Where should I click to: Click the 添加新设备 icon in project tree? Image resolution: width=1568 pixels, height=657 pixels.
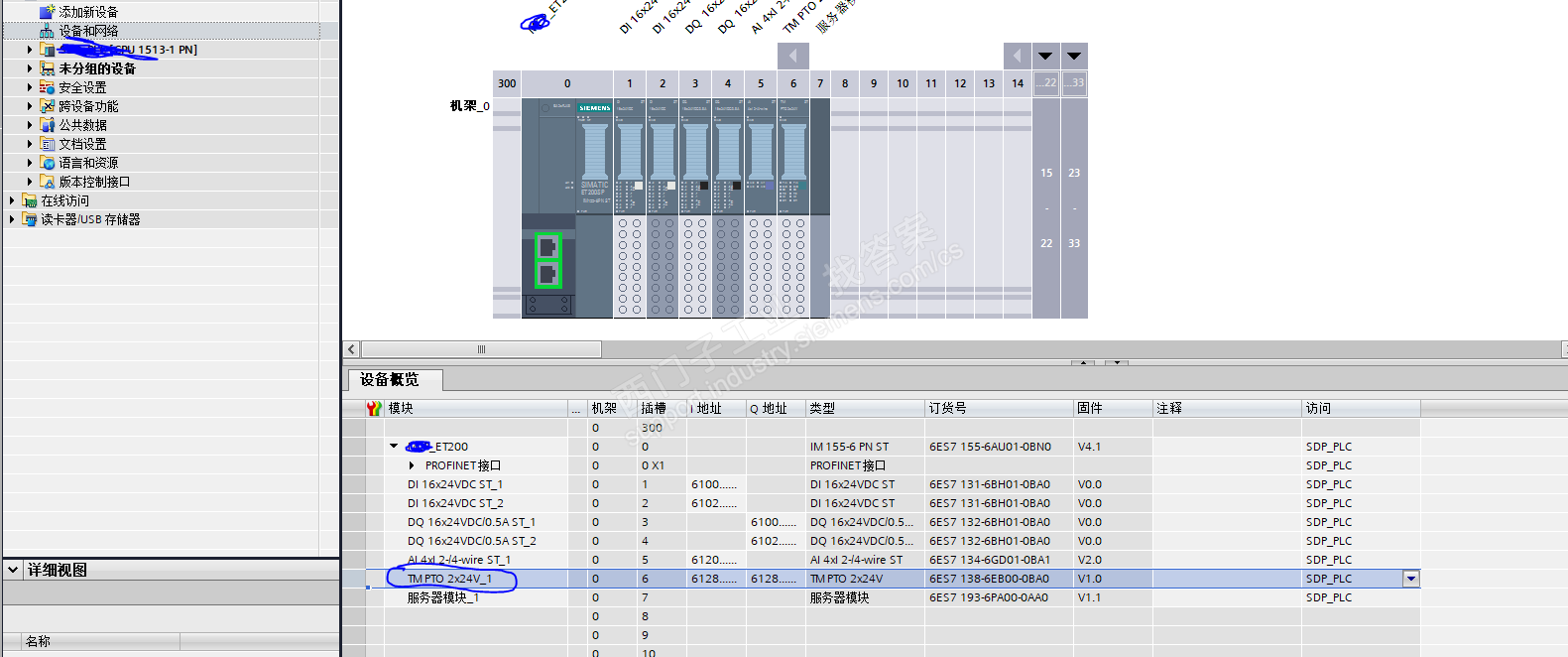47,12
